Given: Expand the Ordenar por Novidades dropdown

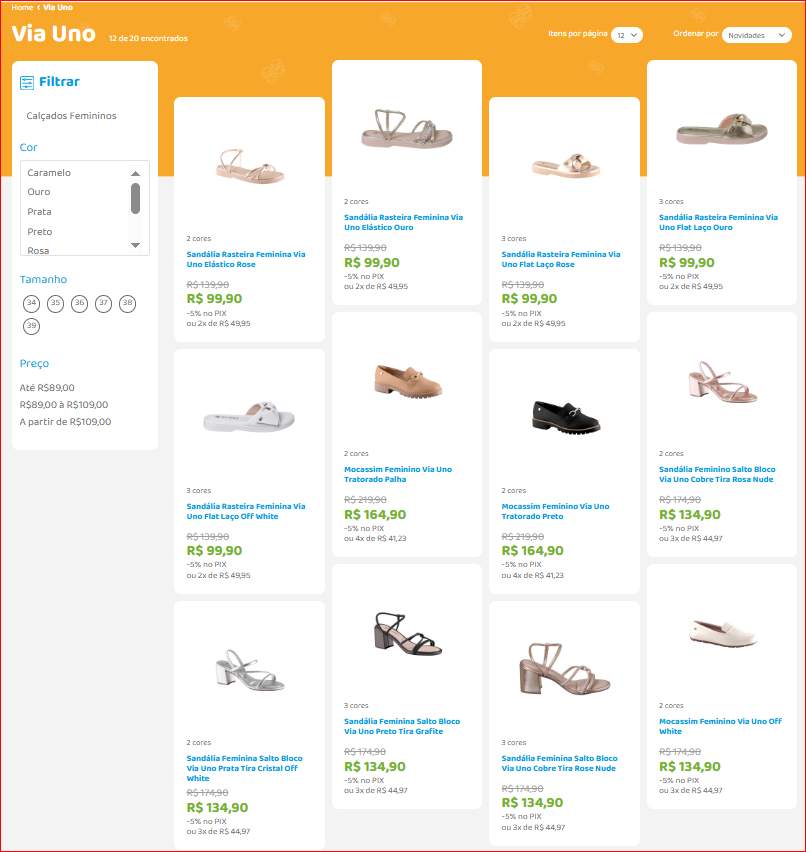Looking at the screenshot, I should click(x=756, y=35).
